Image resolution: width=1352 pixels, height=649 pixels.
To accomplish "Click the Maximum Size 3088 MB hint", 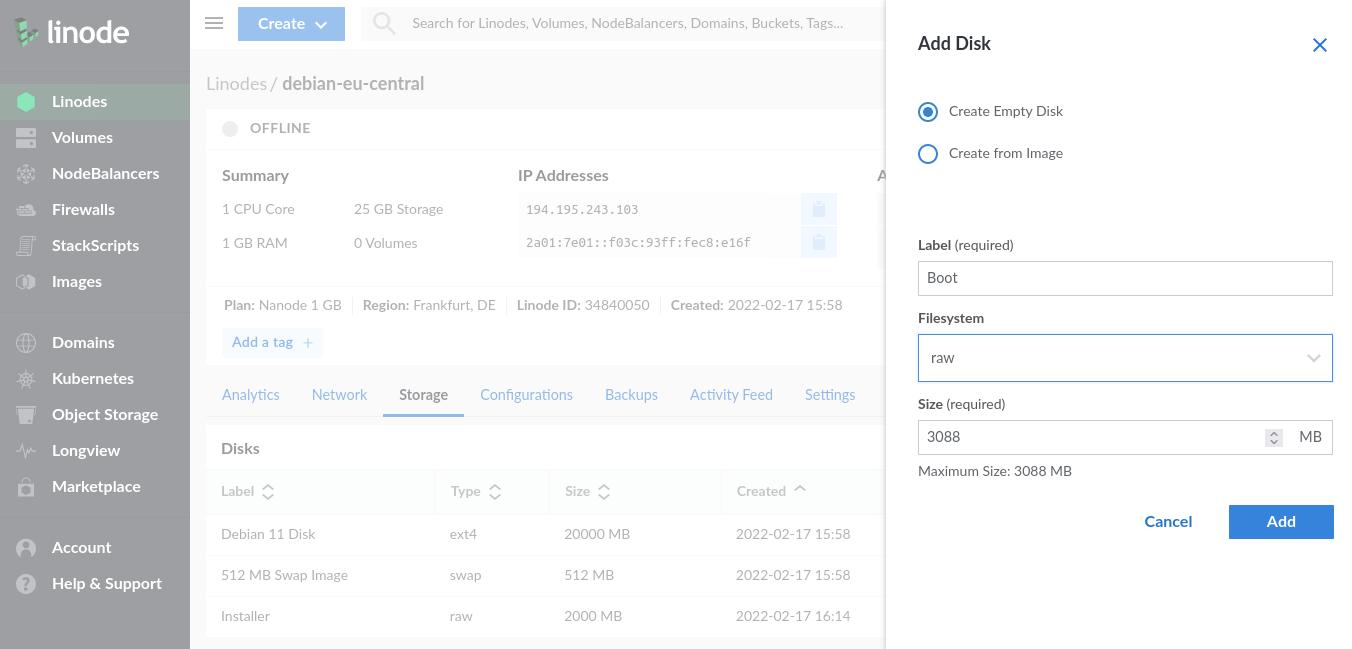I will [x=995, y=472].
